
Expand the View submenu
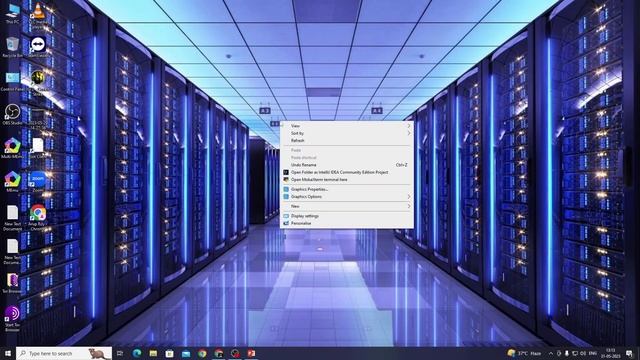coord(347,126)
